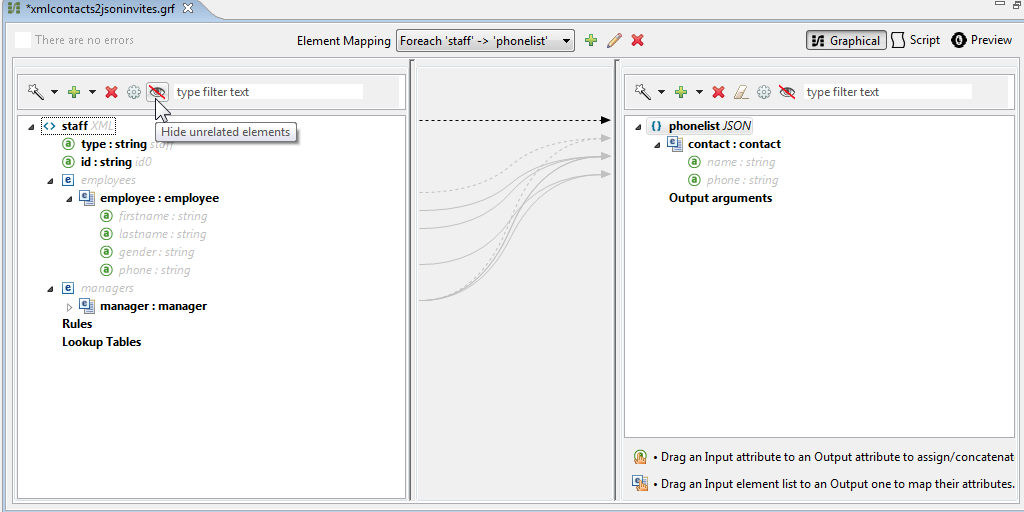The width and height of the screenshot is (1024, 512).
Task: Click the wand icon in the input panel
Action: pos(35,92)
